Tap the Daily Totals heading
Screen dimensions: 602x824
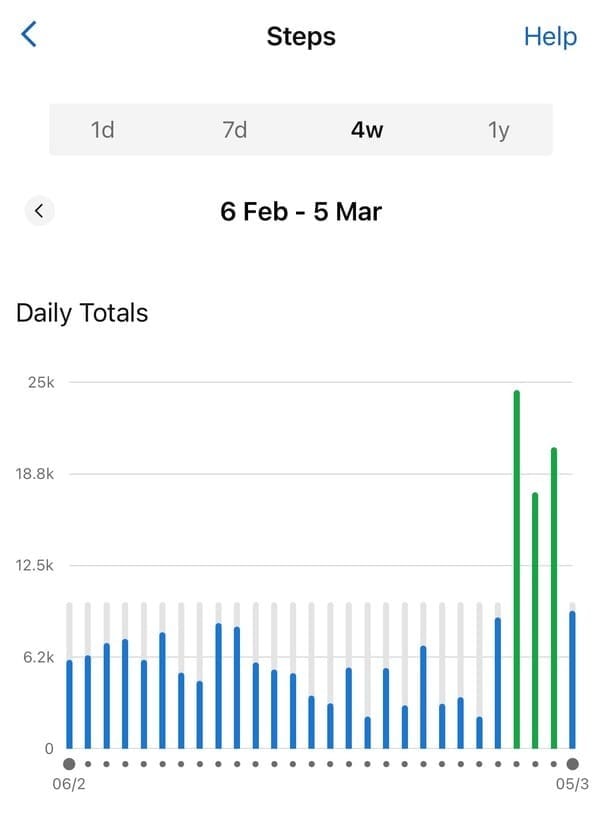(x=82, y=313)
